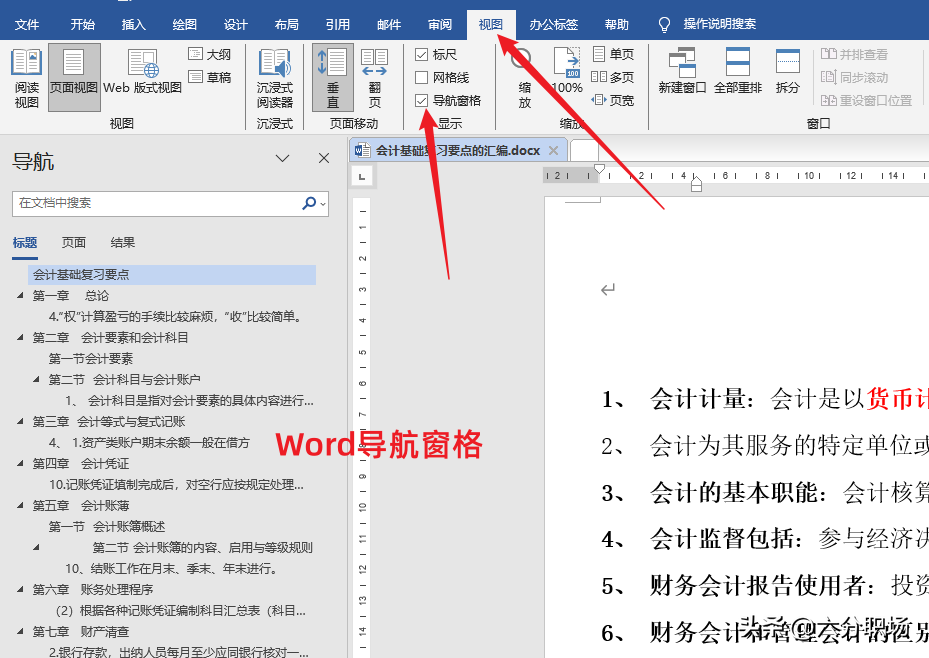The image size is (929, 658).
Task: Go to 第一节 会计账簿概述 heading
Action: (107, 527)
